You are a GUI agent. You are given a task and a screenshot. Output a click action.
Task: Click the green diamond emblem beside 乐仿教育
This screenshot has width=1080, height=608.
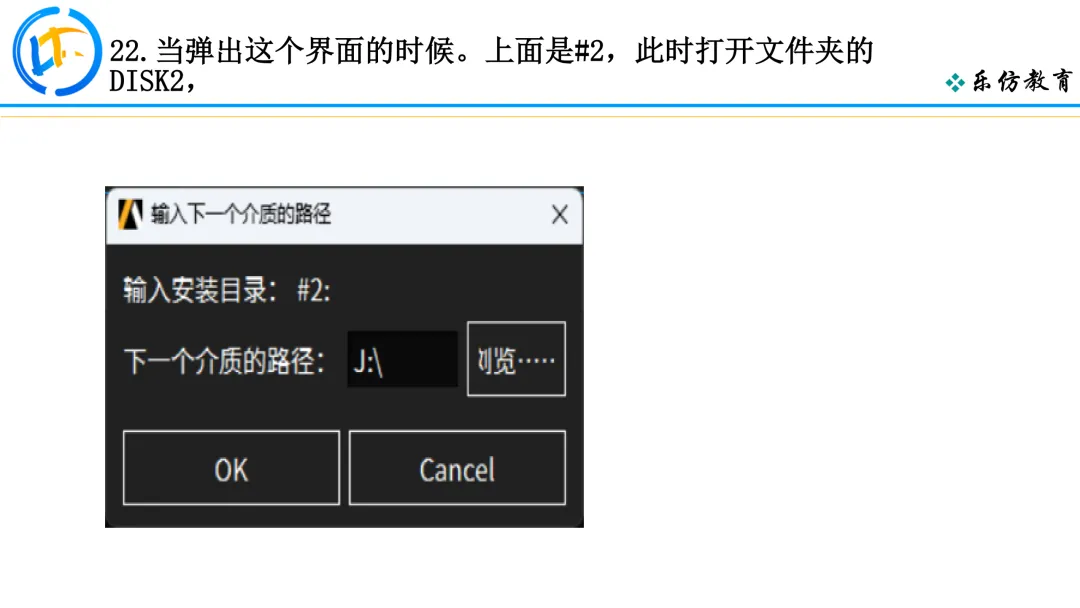(x=955, y=83)
